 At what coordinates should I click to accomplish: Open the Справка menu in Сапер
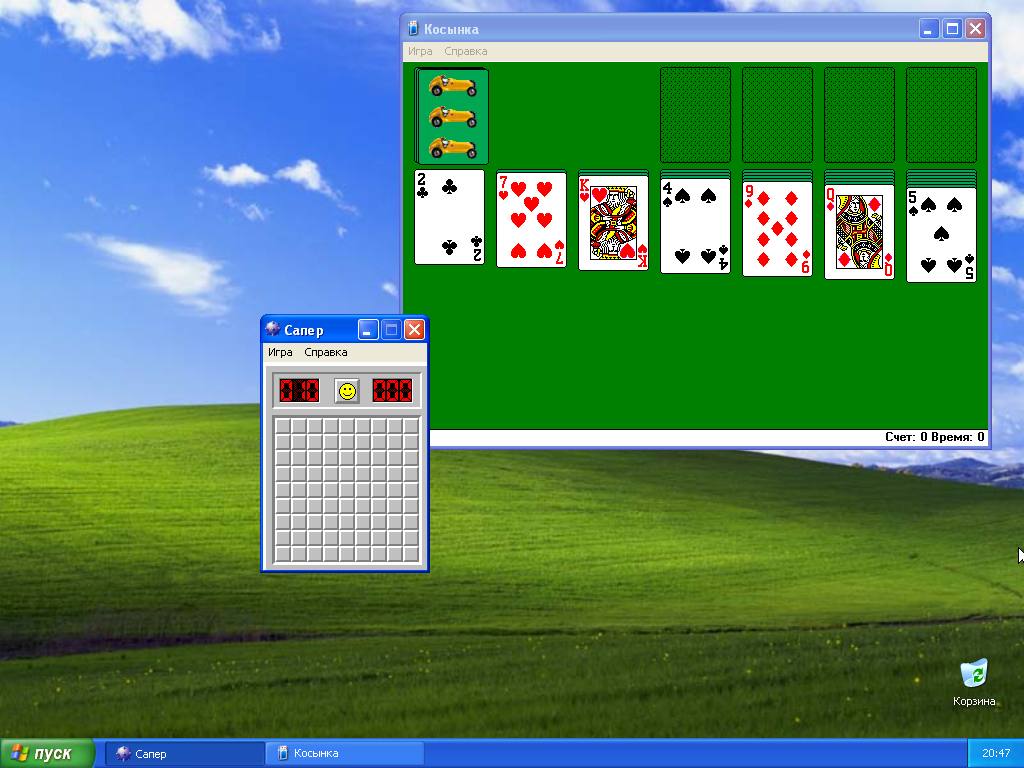coord(326,352)
